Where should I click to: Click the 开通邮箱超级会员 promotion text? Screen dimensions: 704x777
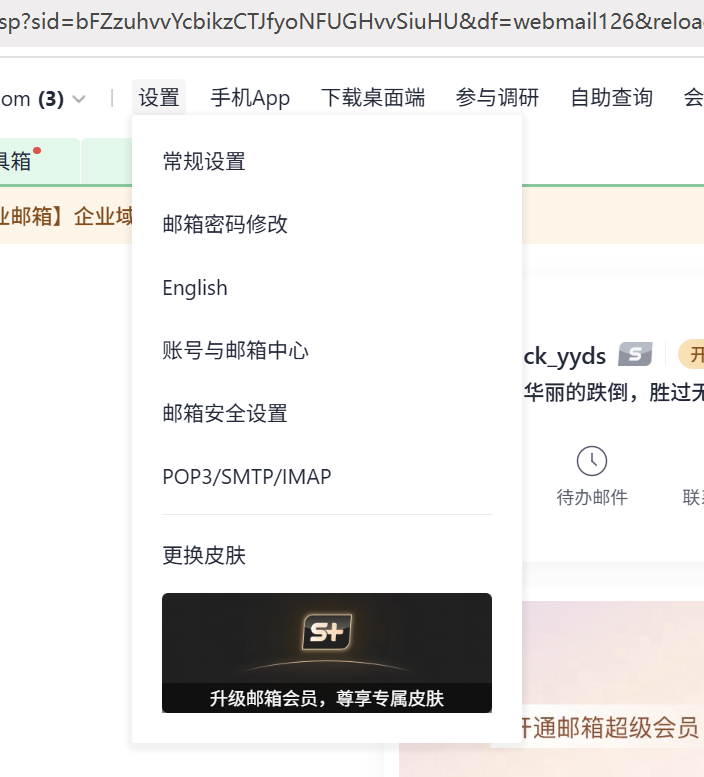[609, 728]
